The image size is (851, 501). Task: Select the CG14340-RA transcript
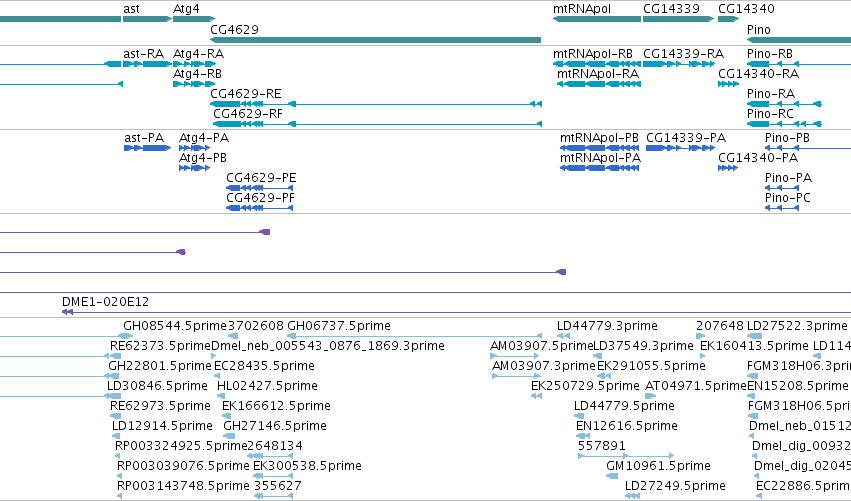click(728, 84)
